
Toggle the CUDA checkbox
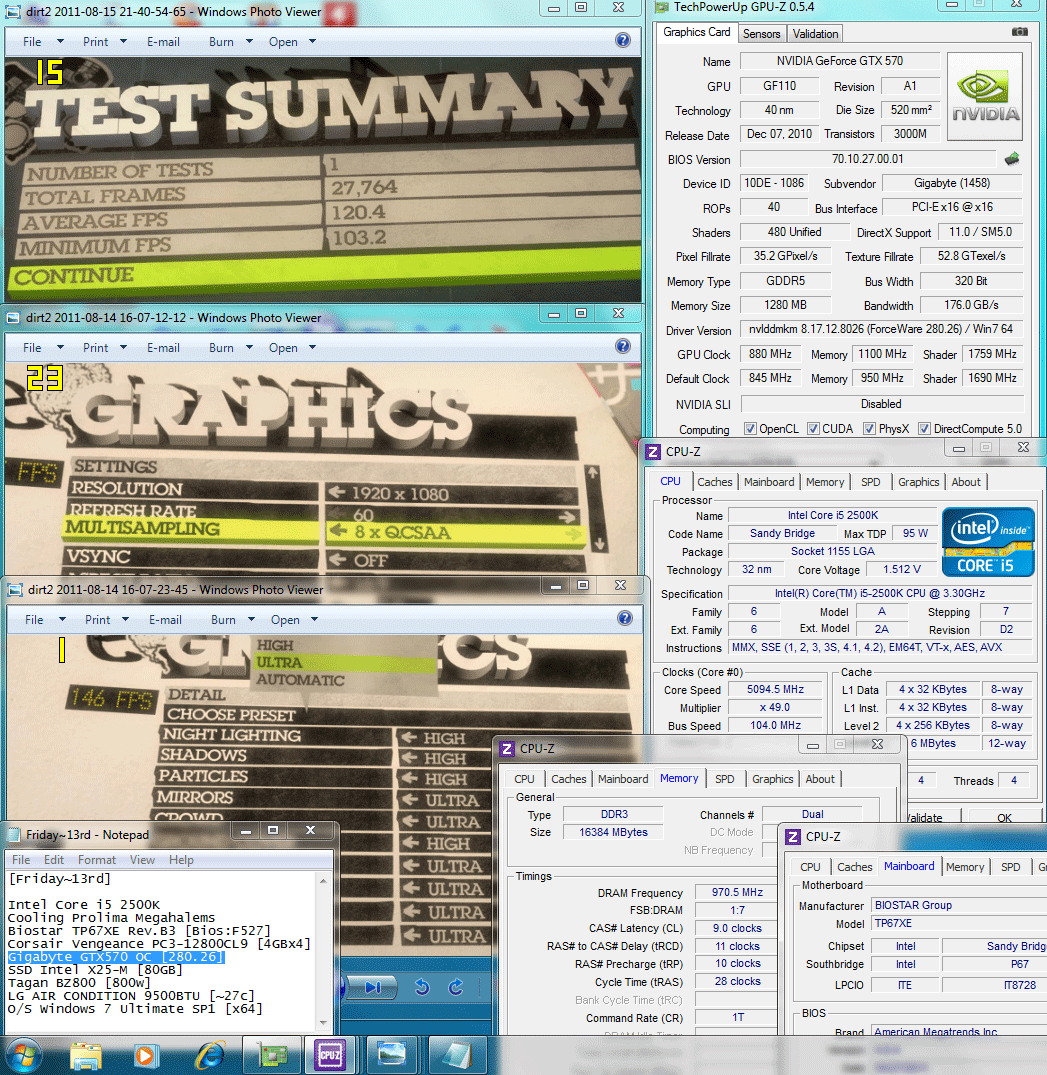813,428
